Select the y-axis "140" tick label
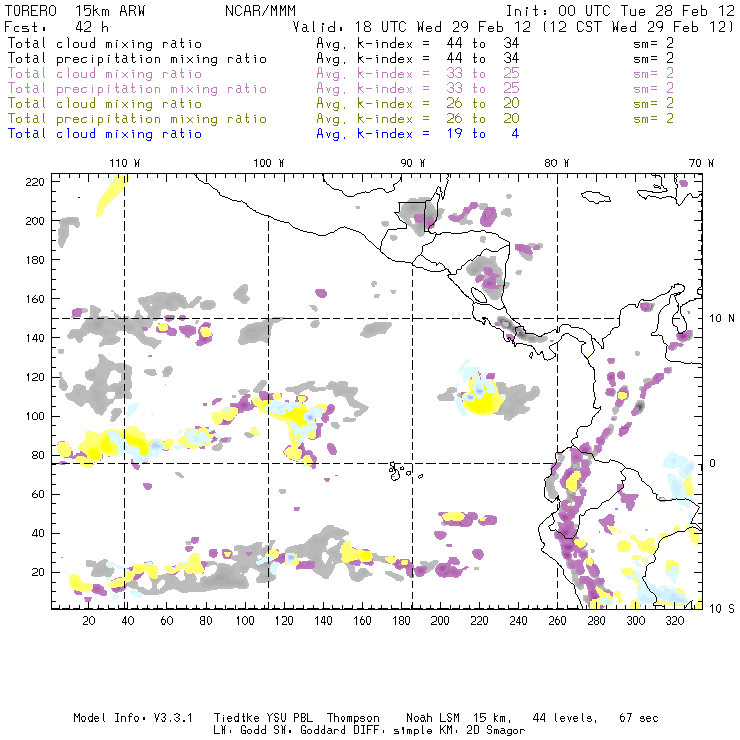The width and height of the screenshot is (740, 740). (x=35, y=338)
